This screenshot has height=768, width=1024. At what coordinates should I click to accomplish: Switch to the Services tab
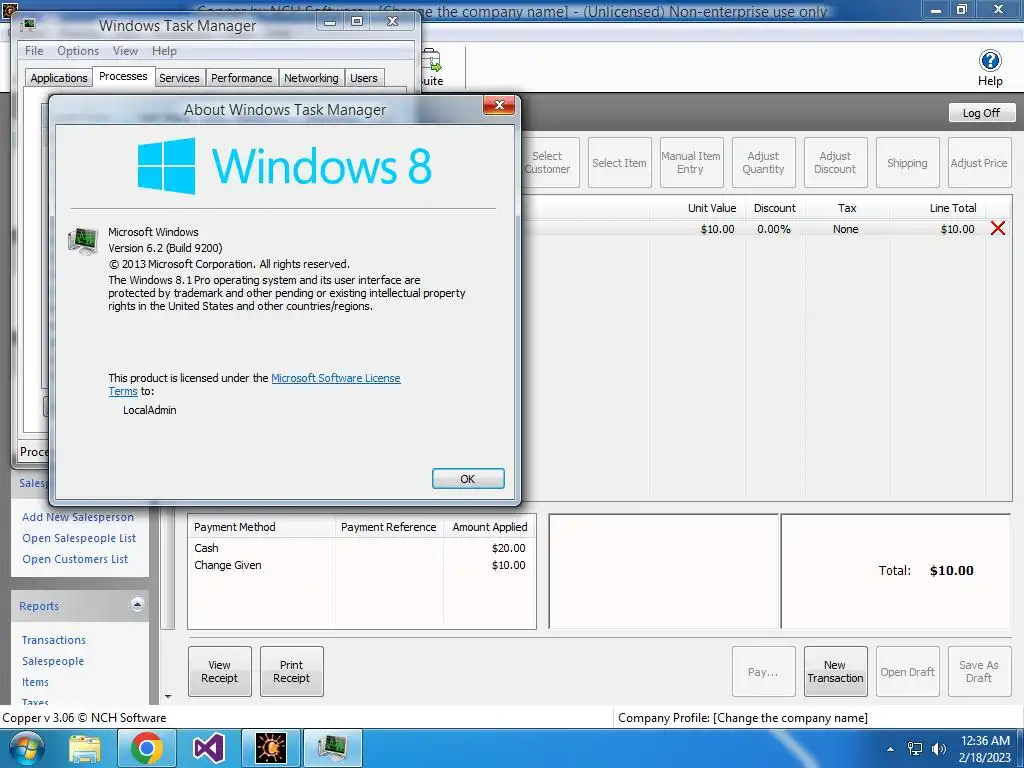click(179, 78)
